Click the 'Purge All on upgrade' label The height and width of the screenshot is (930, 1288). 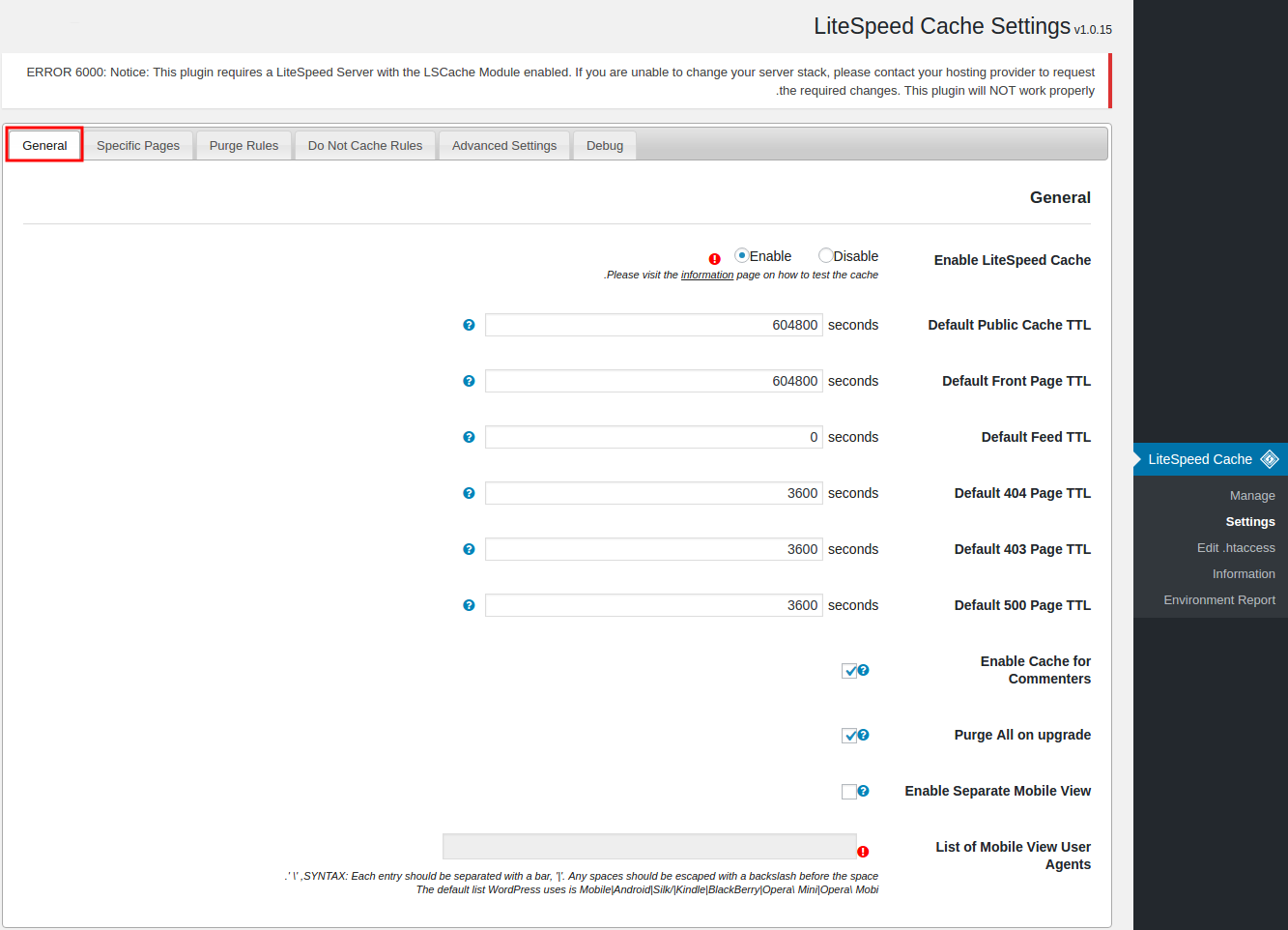tap(1022, 735)
